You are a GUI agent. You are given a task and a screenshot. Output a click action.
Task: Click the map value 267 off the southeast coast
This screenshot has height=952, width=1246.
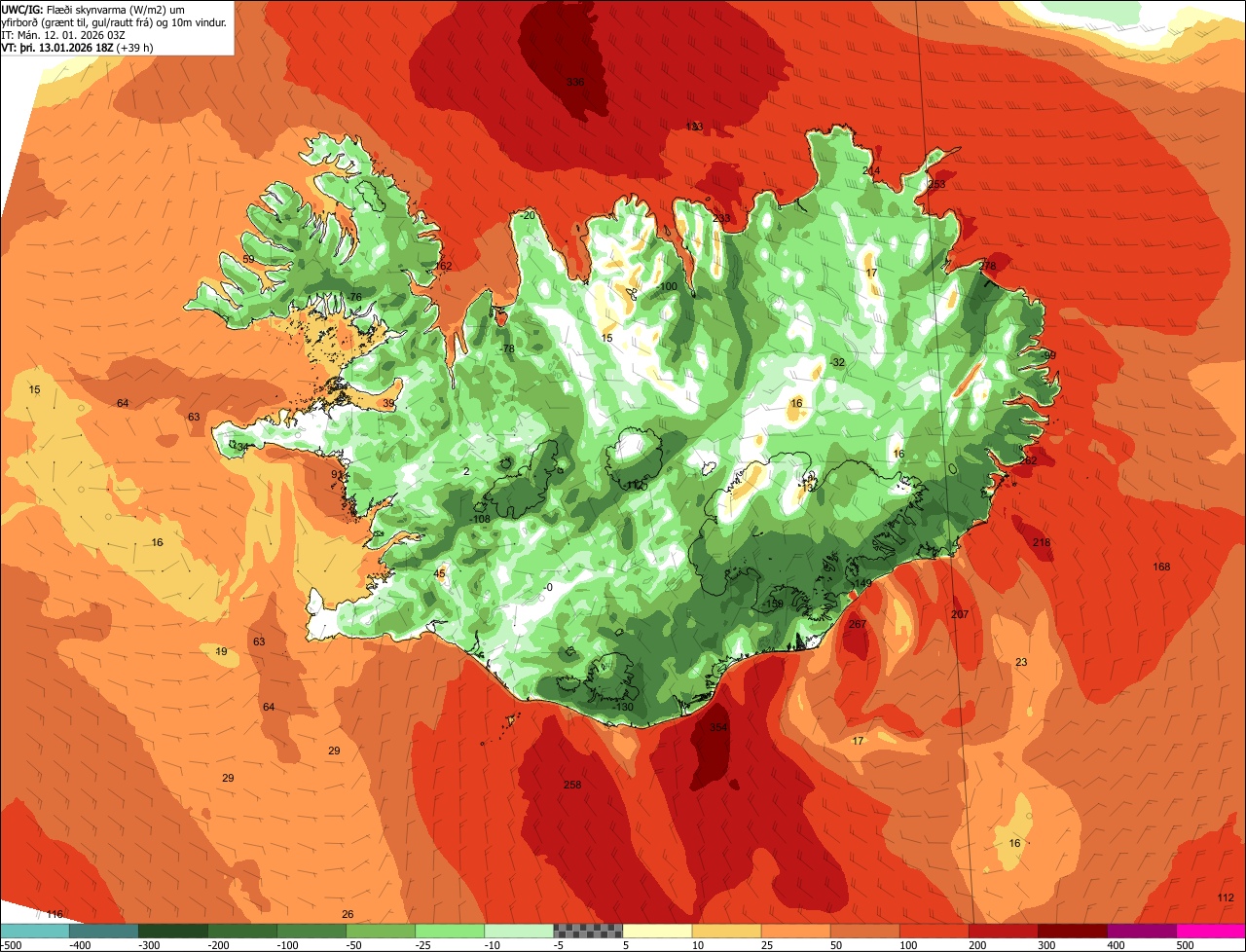[858, 625]
